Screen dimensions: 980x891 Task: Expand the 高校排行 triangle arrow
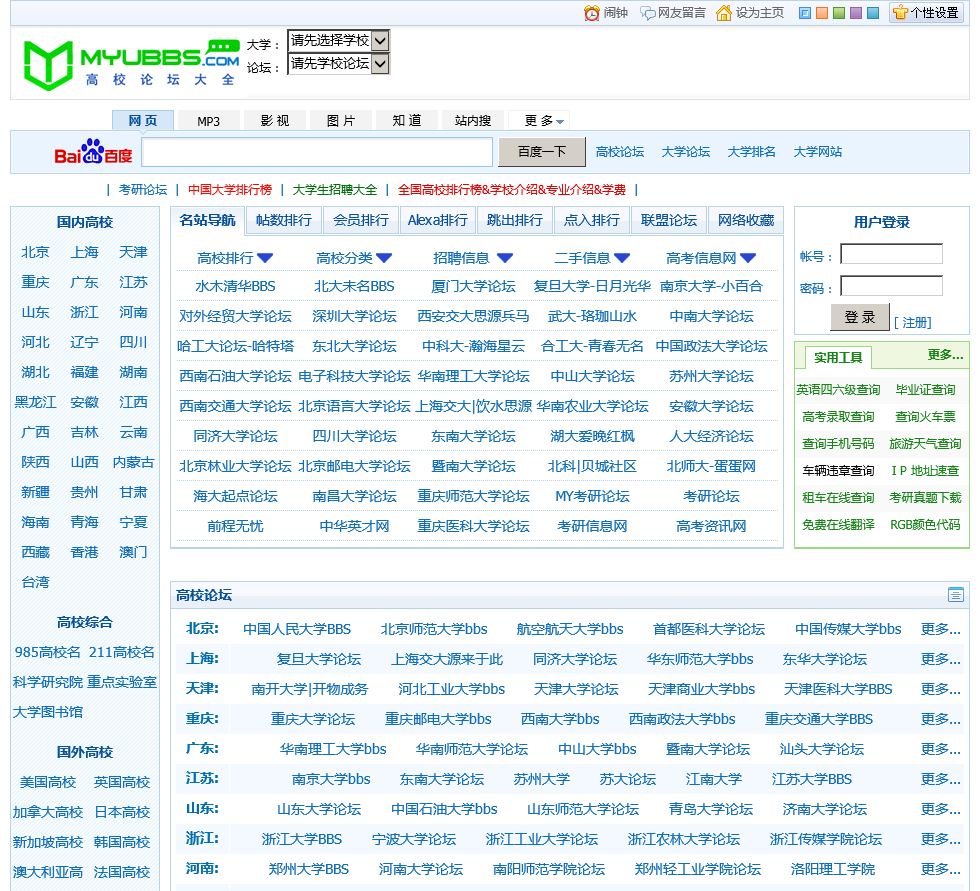point(265,258)
